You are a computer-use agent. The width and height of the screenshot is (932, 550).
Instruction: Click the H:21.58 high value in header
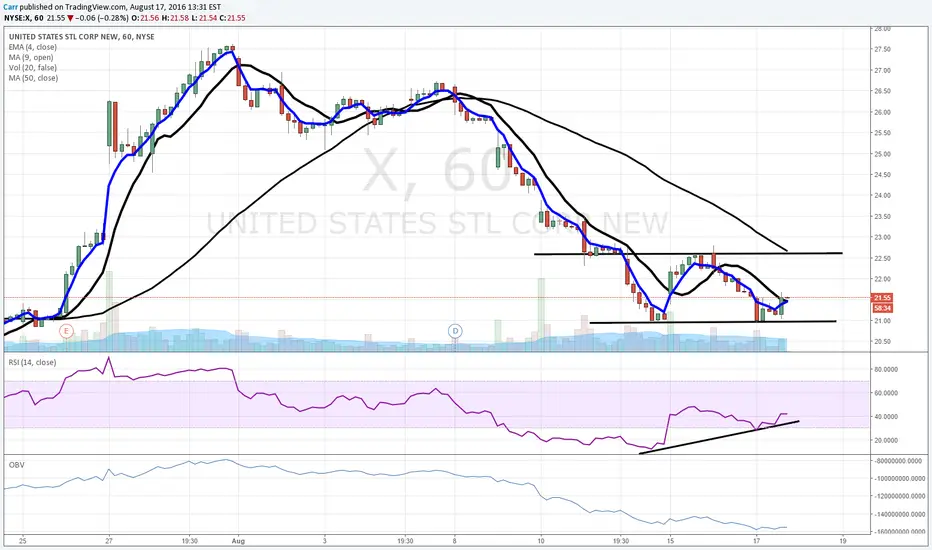(x=175, y=18)
